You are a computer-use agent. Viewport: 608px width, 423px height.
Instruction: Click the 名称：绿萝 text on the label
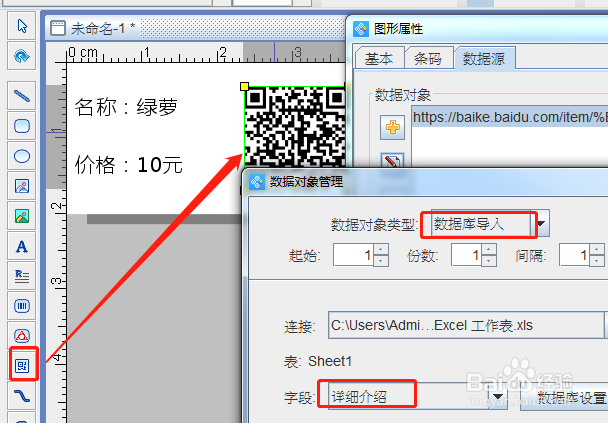(126, 107)
